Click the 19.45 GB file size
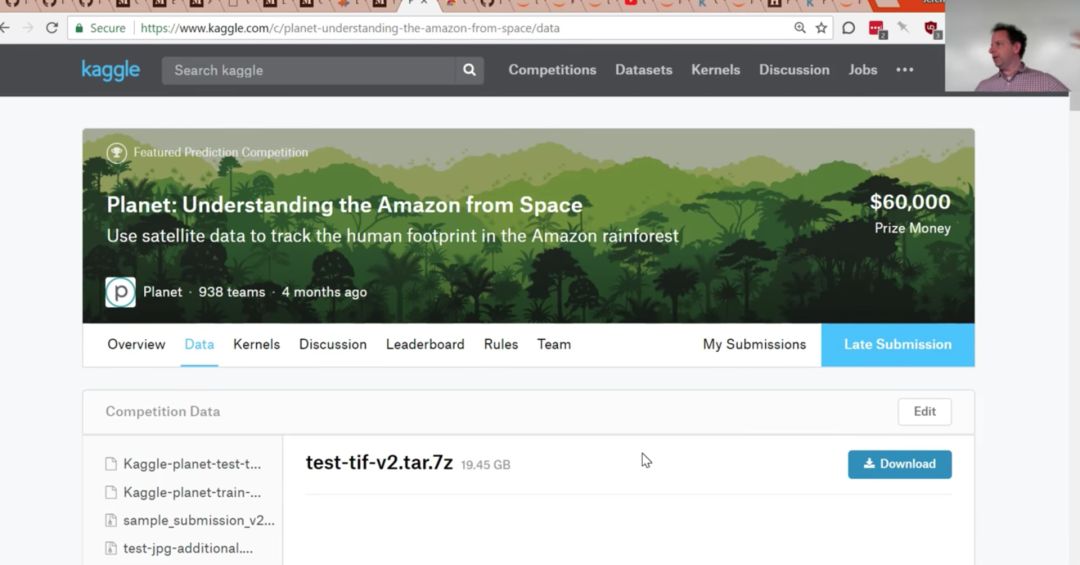This screenshot has width=1080, height=565. tap(486, 465)
